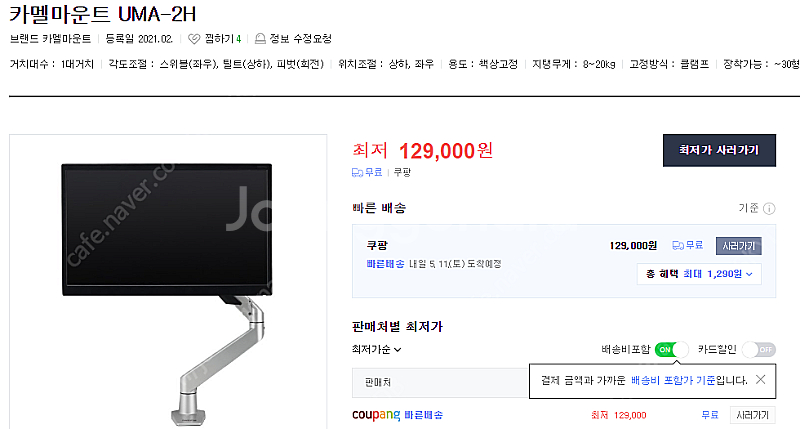Click the 빠른배송 link in the 쿠팡 box
This screenshot has width=800, height=429.
pos(385,264)
